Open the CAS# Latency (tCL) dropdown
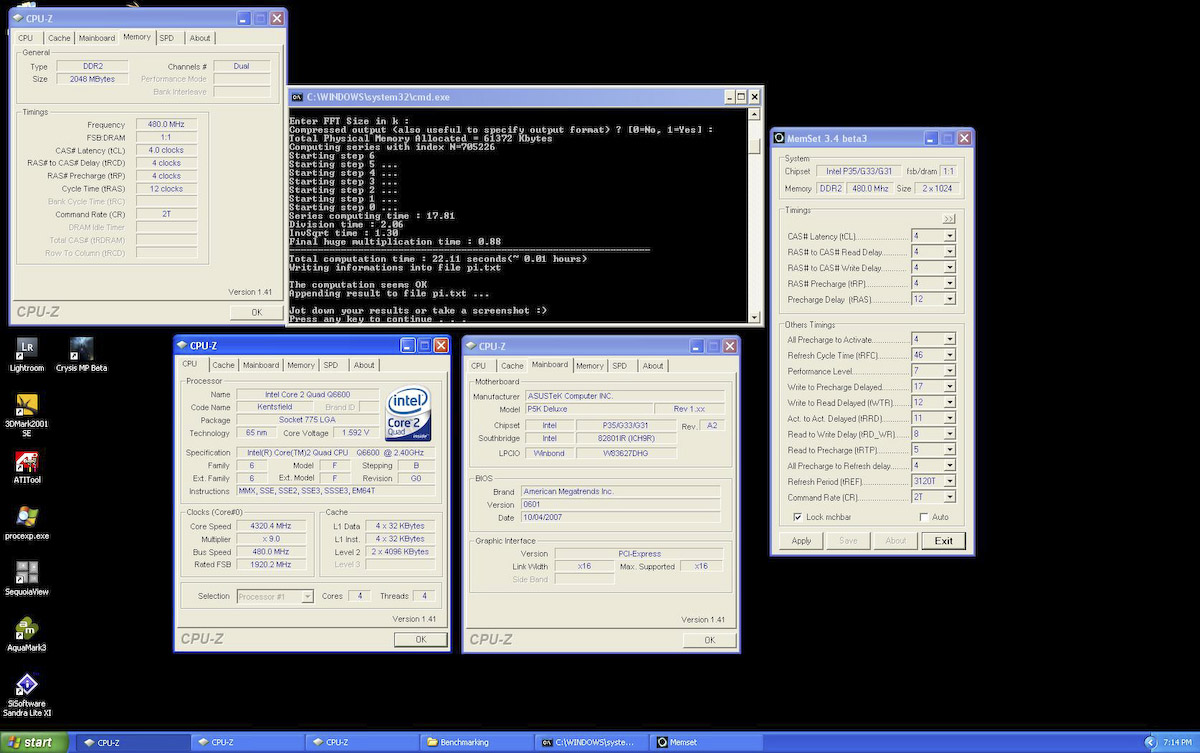 pyautogui.click(x=949, y=236)
